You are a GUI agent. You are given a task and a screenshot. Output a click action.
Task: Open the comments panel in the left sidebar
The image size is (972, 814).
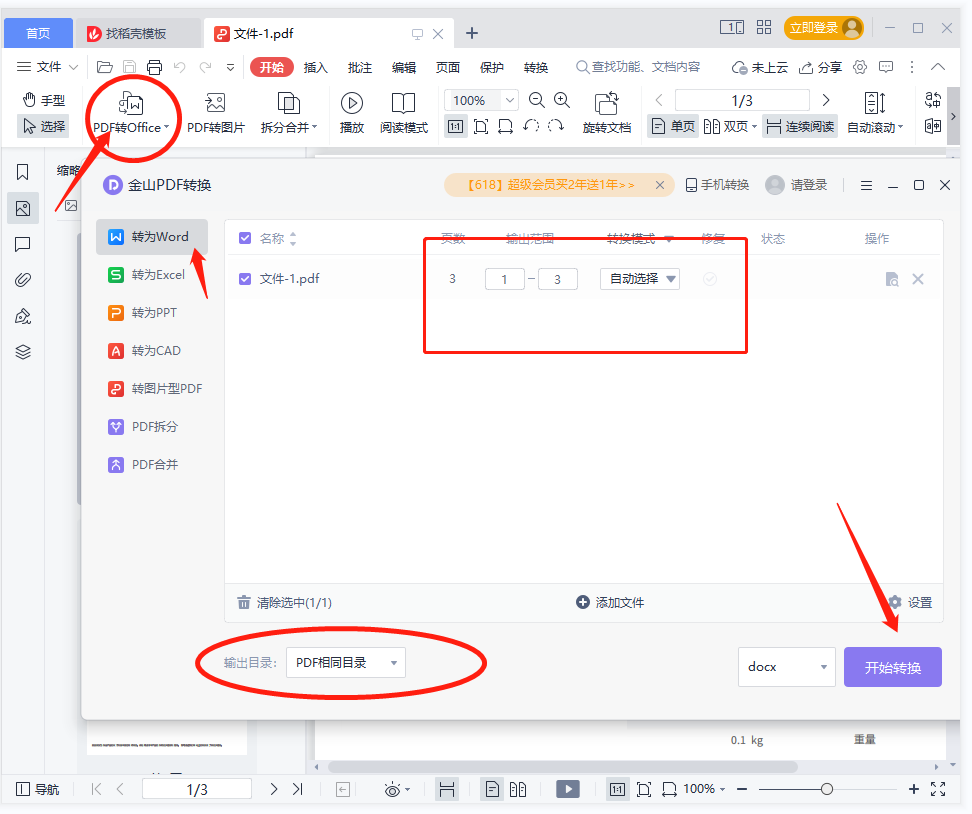point(23,244)
